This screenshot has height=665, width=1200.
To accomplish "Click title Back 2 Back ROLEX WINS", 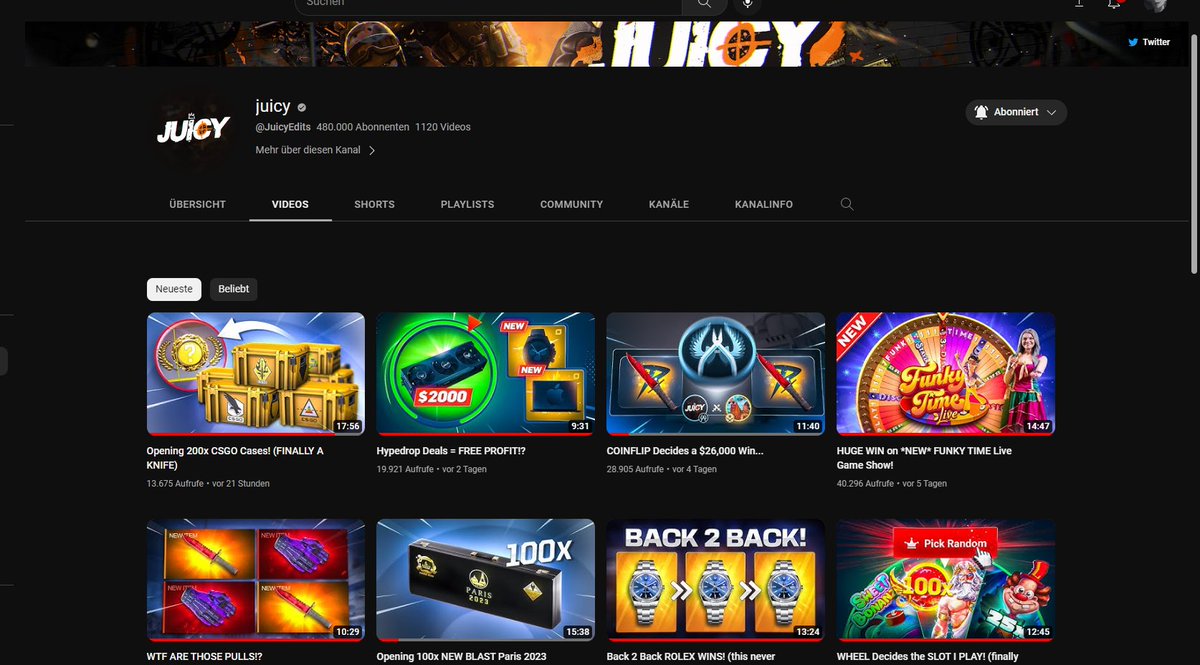I will pos(690,657).
